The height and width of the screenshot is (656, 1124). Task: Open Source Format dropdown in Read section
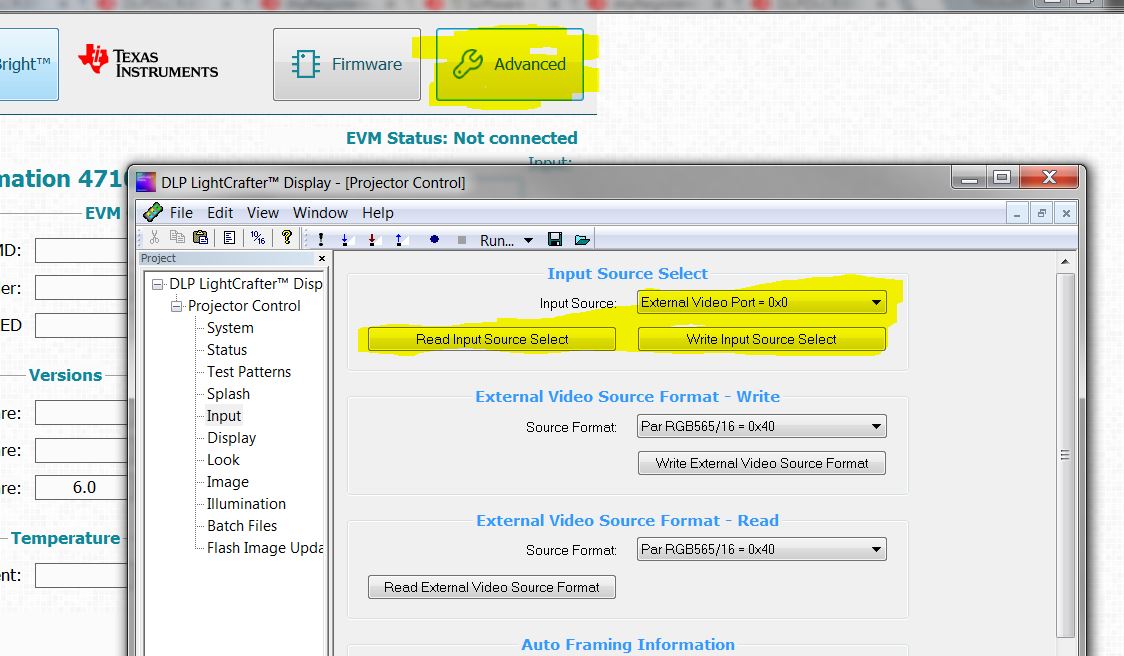[761, 550]
